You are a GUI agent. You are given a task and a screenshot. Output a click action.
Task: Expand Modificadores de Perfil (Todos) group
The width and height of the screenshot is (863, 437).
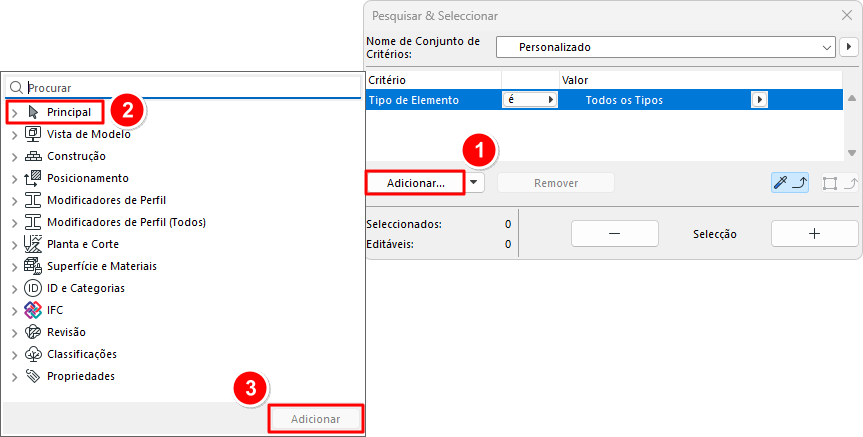click(15, 223)
